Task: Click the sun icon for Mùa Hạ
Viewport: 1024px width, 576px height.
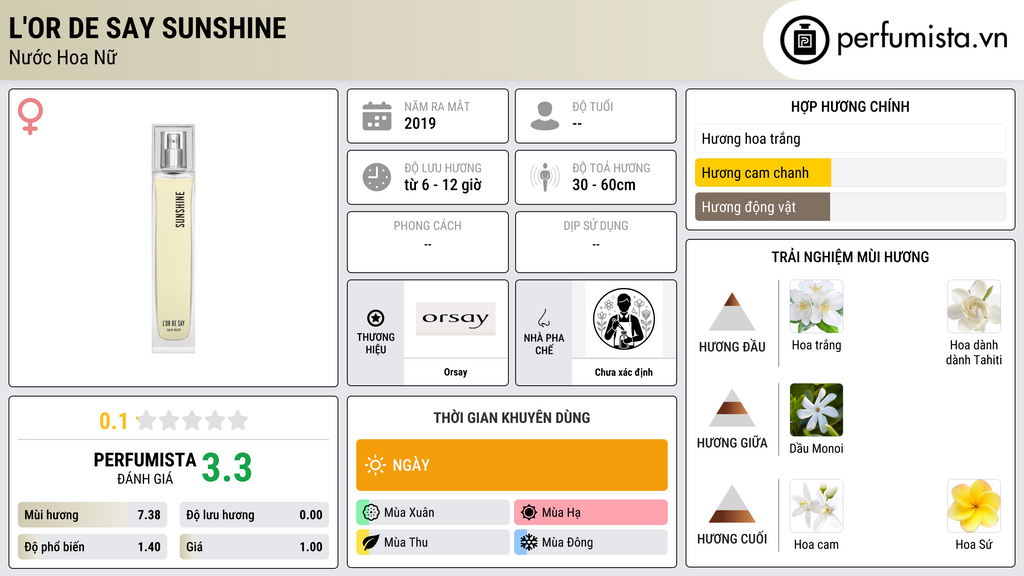Action: click(529, 513)
